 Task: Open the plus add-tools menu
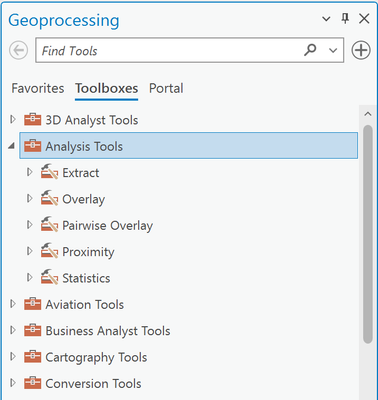(x=361, y=50)
